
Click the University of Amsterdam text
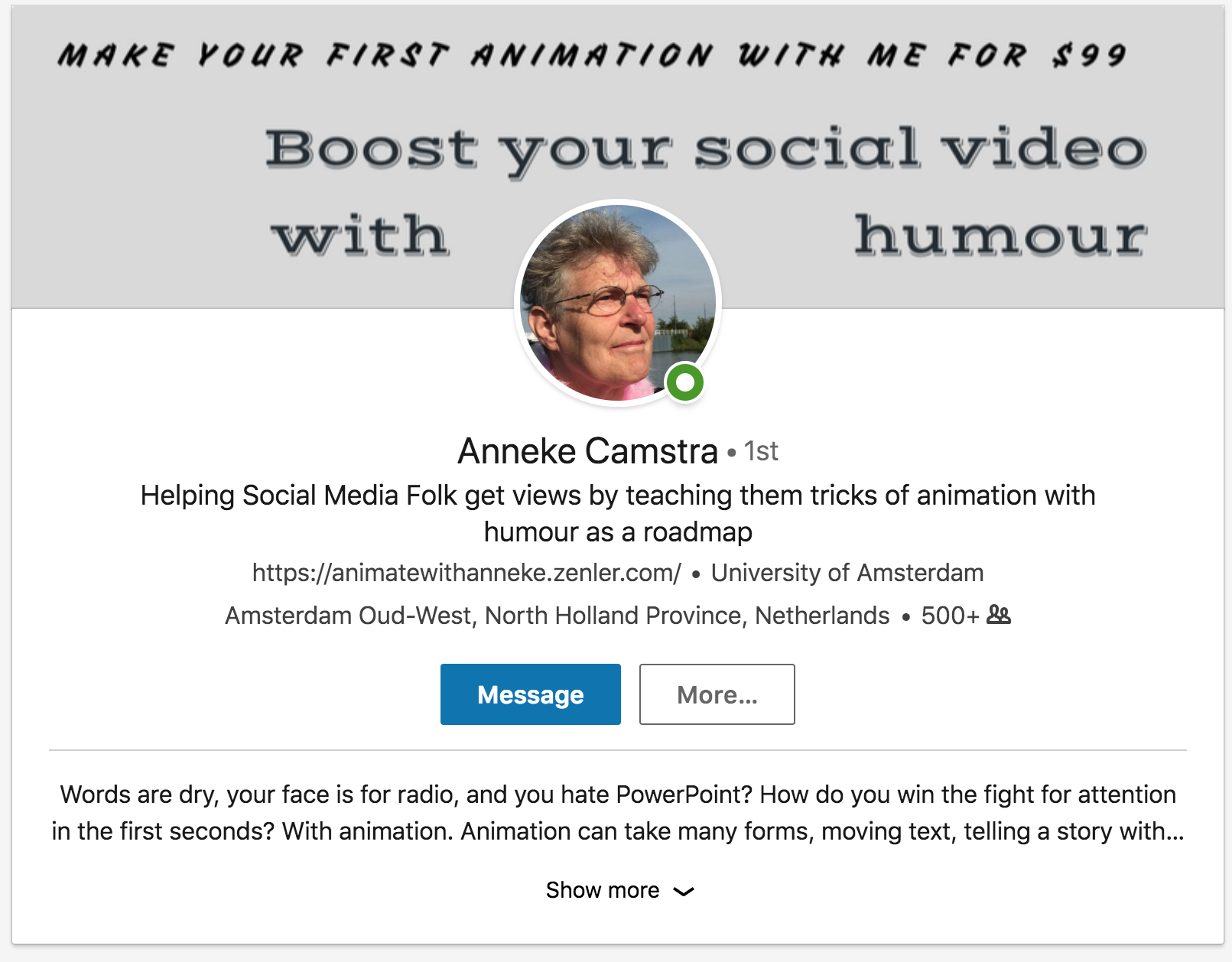click(x=847, y=572)
